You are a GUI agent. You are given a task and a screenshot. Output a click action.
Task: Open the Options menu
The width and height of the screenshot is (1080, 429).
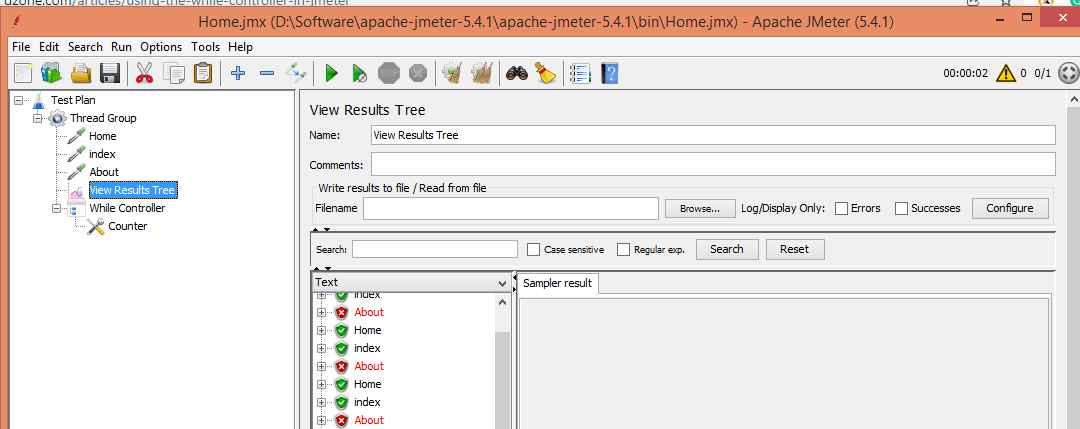tap(161, 47)
